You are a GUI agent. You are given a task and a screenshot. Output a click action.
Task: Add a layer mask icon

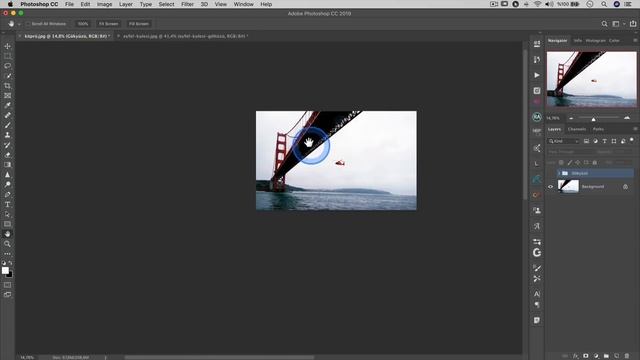(586, 356)
